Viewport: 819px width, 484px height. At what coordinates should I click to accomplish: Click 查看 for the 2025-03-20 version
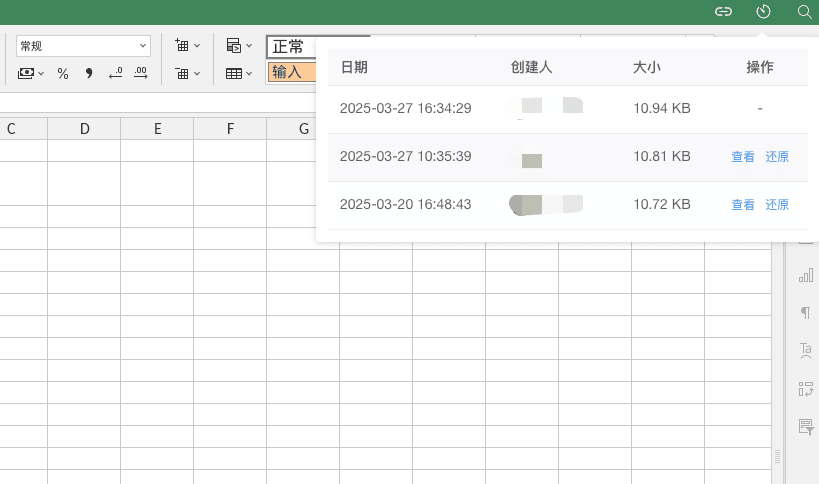click(743, 205)
